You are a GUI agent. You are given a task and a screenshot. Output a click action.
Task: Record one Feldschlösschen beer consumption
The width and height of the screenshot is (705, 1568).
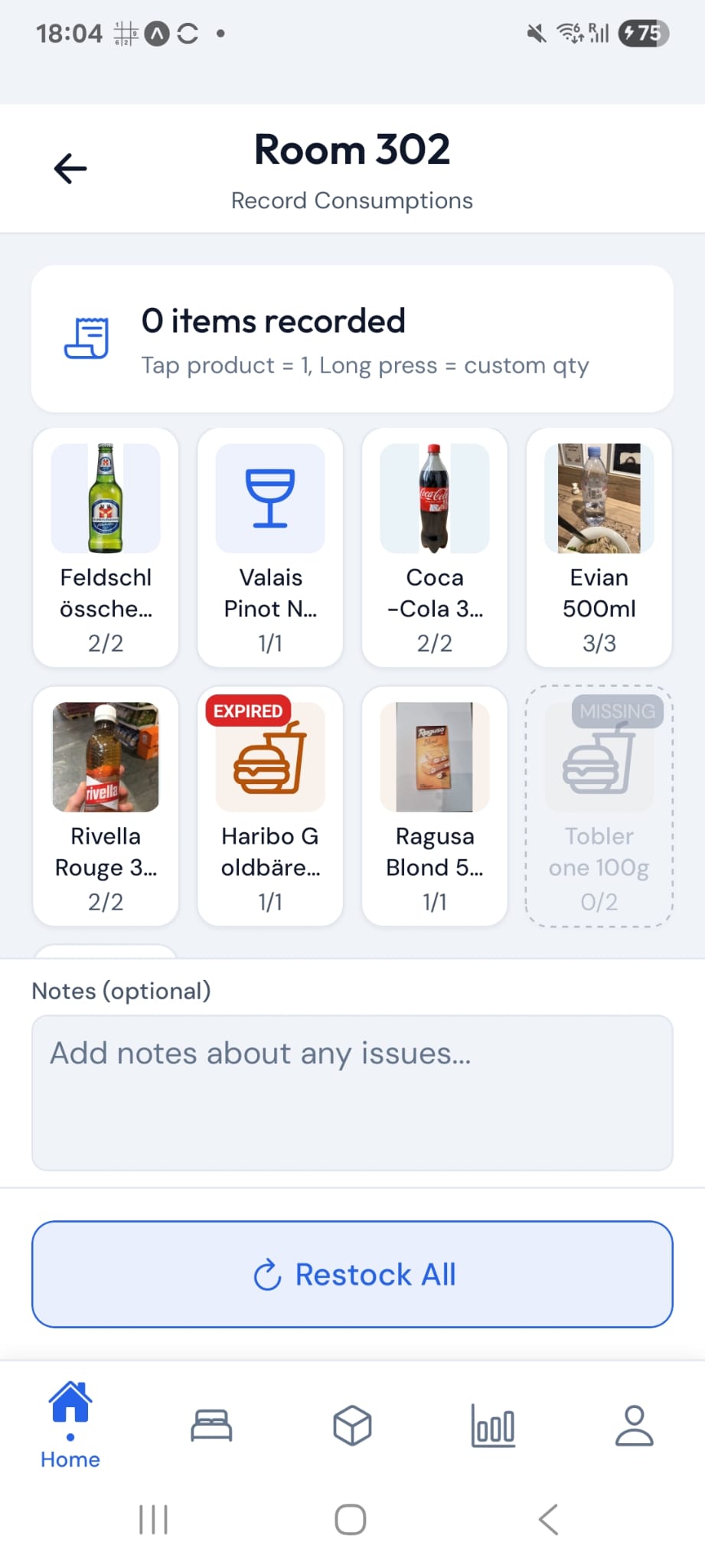click(x=106, y=547)
